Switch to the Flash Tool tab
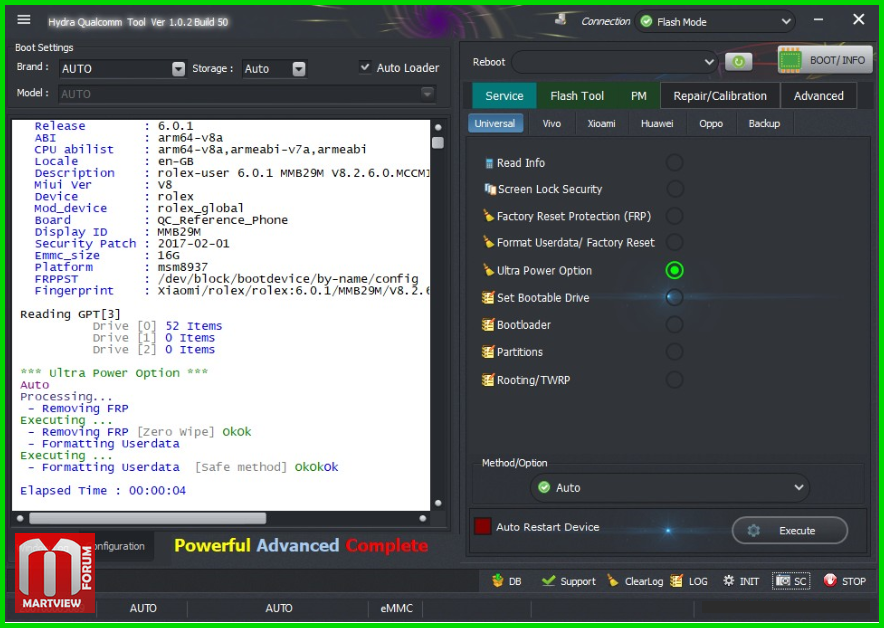Viewport: 884px width, 628px height. (x=577, y=96)
